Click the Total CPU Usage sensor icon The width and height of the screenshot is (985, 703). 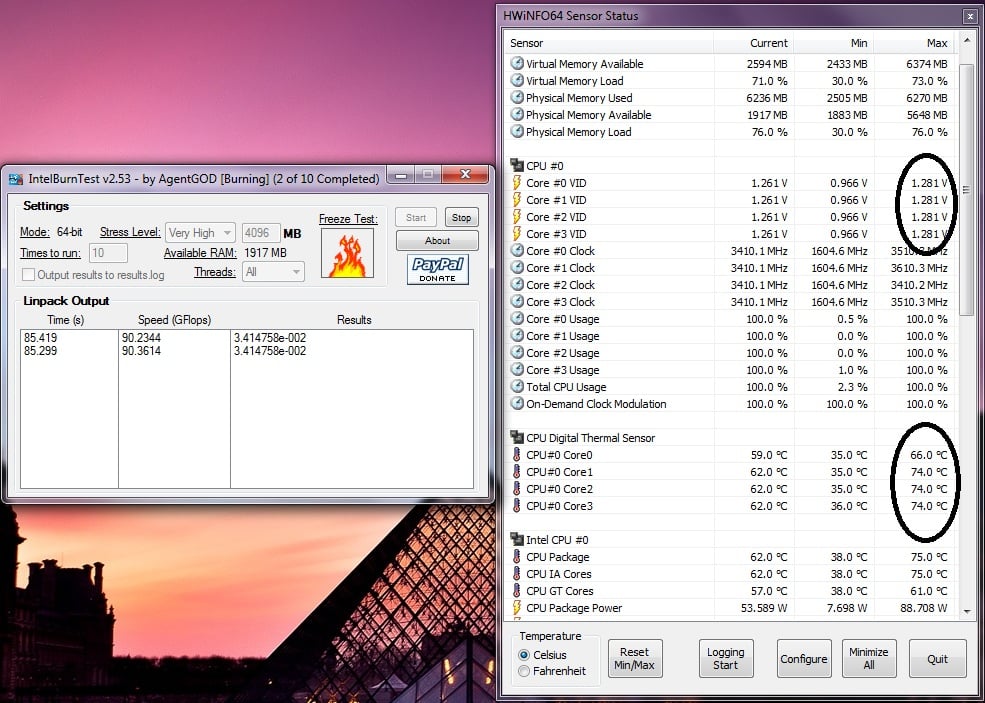[517, 386]
